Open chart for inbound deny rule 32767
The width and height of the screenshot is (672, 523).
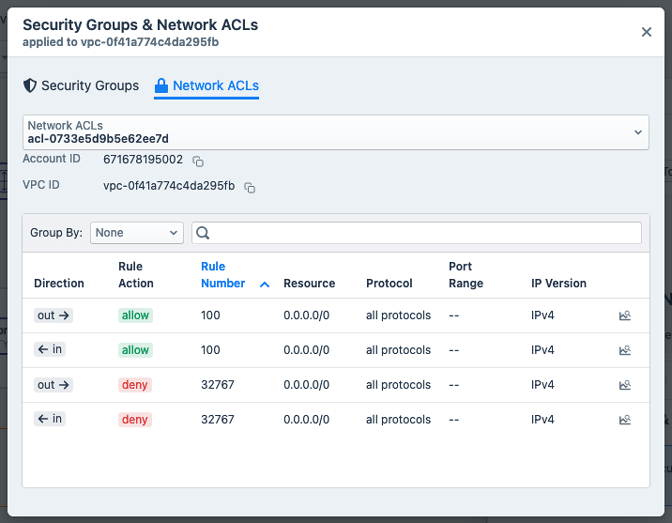pyautogui.click(x=625, y=420)
